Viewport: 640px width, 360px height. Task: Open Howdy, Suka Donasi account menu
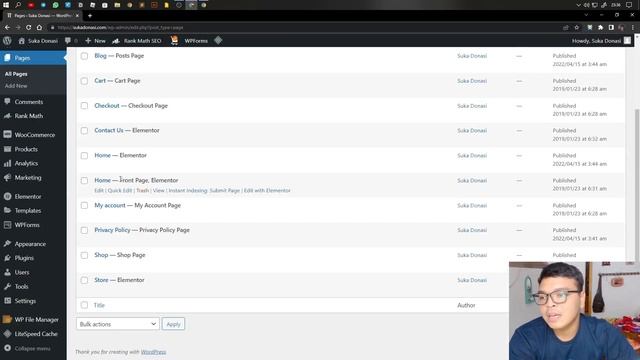[601, 41]
